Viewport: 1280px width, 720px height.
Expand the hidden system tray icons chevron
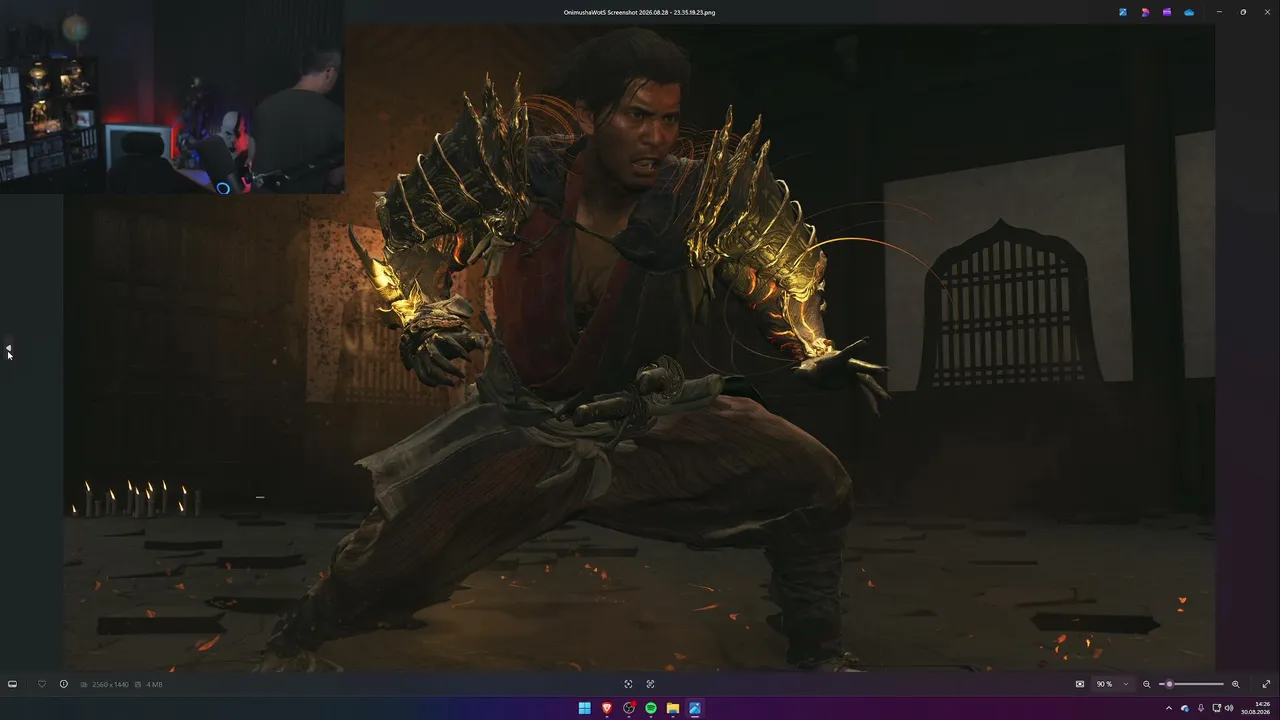(x=1169, y=708)
